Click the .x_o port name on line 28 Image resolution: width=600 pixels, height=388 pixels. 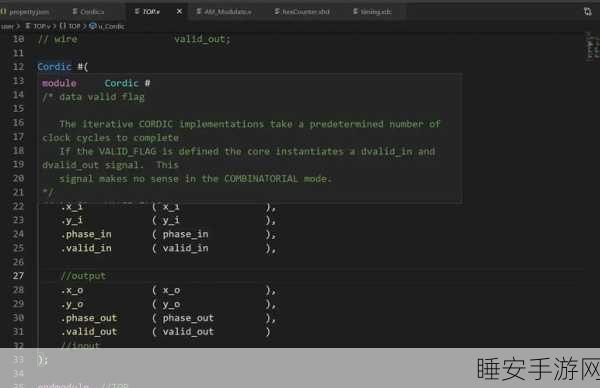(x=72, y=290)
